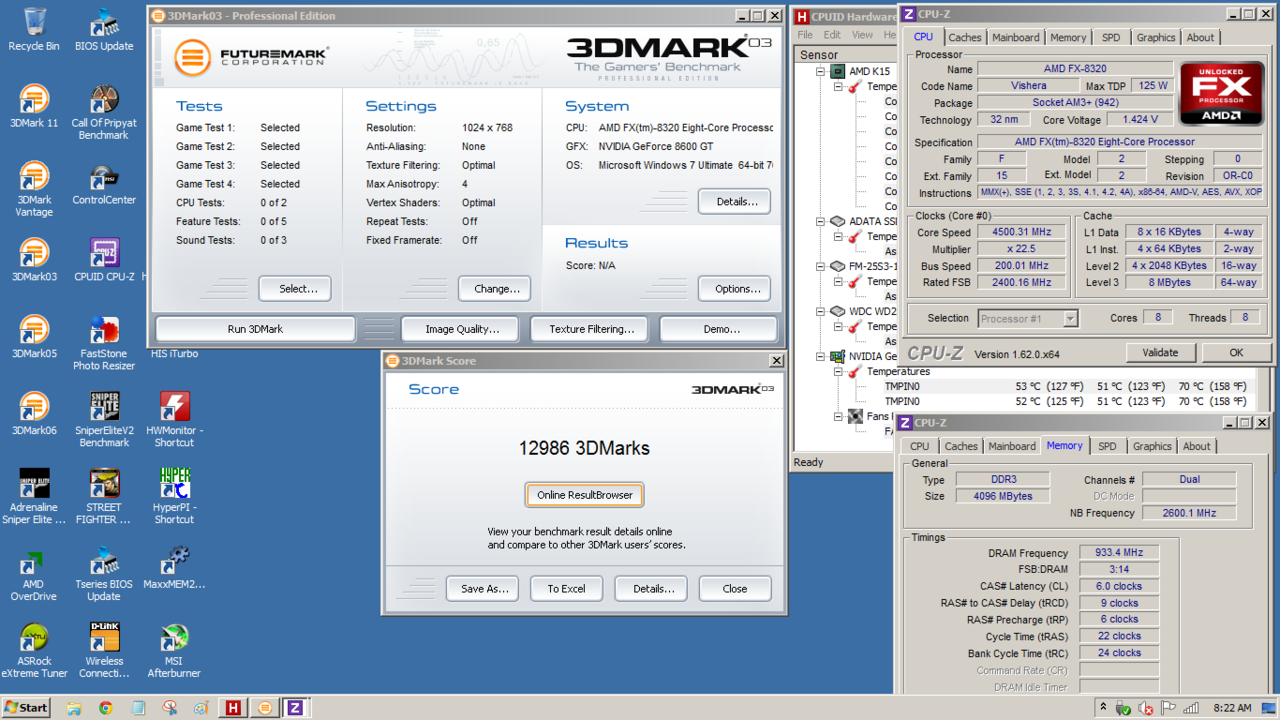Open the File menu in HWMonitor

(x=805, y=35)
